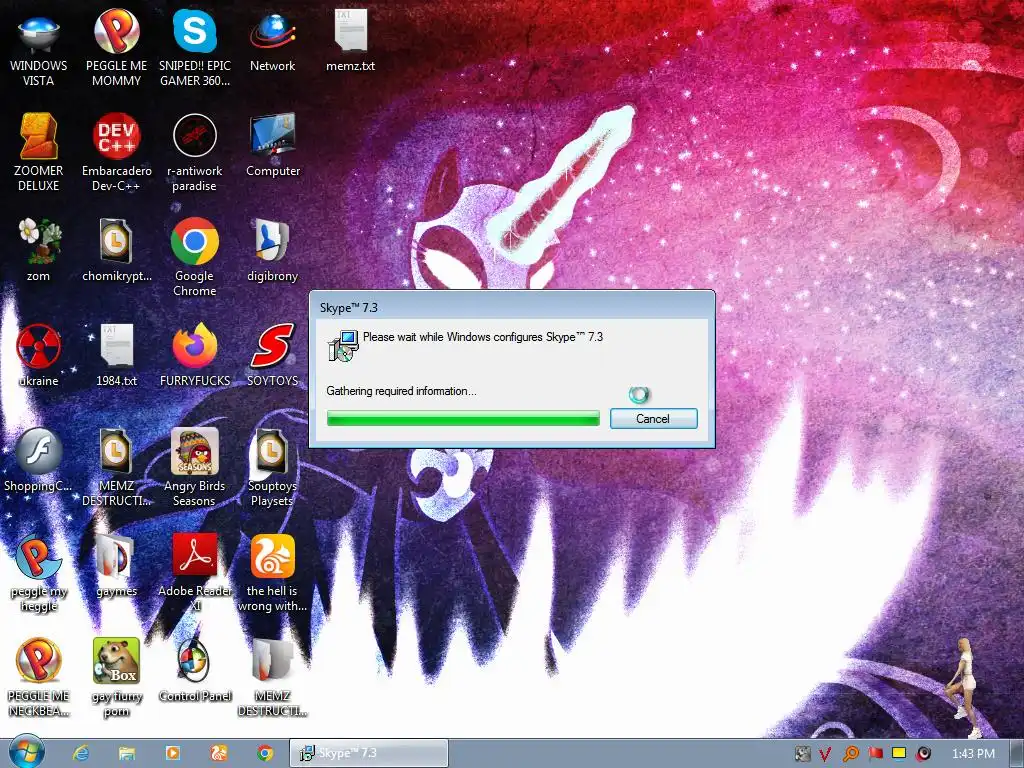Select the 1984.txt file
Image resolution: width=1024 pixels, height=768 pixels.
point(116,355)
